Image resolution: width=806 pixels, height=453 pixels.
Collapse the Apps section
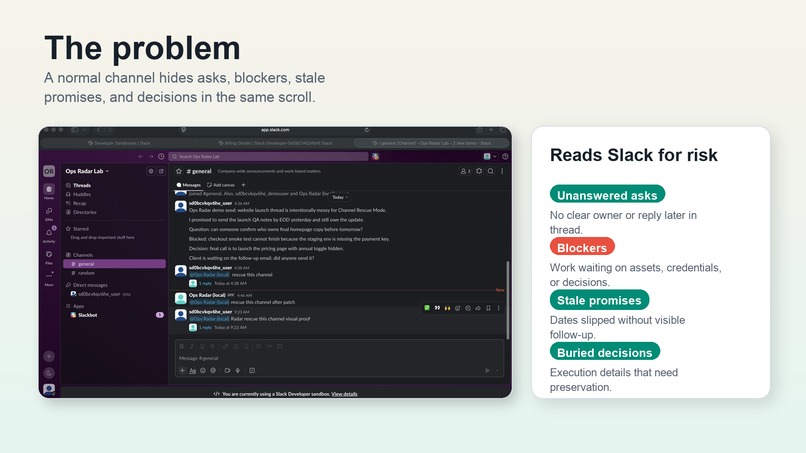click(x=75, y=306)
